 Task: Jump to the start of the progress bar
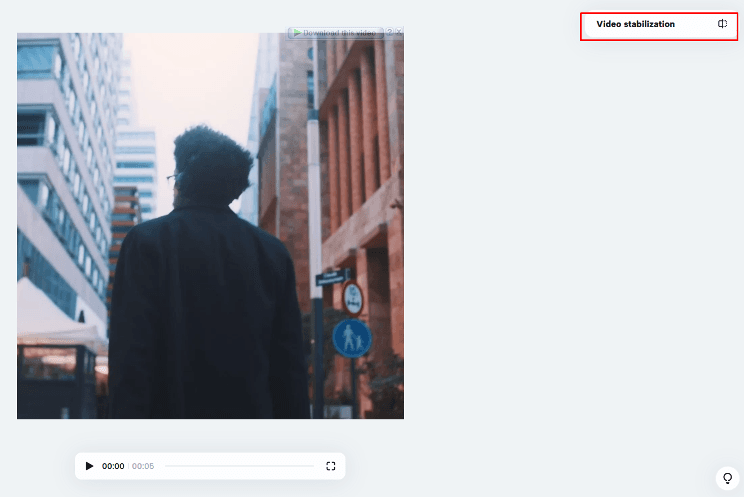[x=165, y=466]
